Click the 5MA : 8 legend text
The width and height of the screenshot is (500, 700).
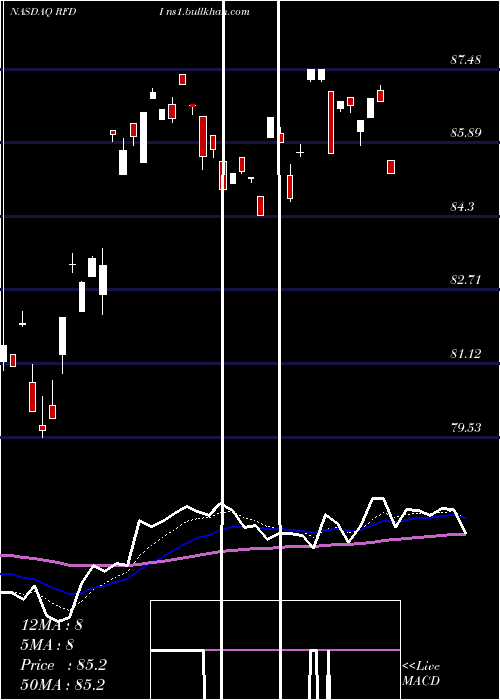click(47, 645)
